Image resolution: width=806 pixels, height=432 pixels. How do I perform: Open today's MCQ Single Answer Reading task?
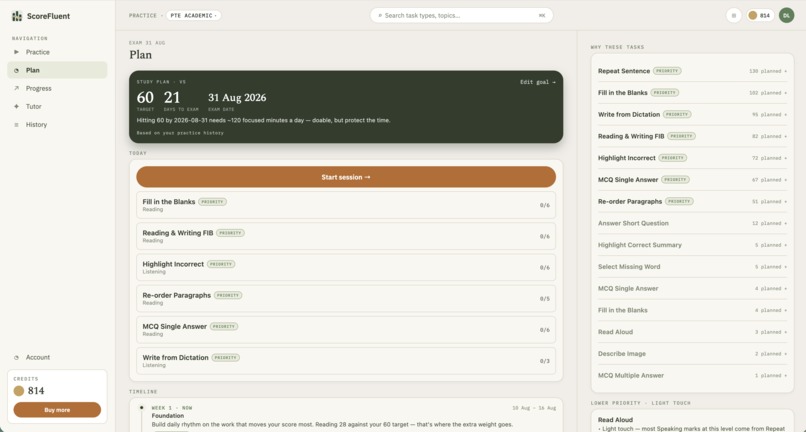tap(346, 330)
